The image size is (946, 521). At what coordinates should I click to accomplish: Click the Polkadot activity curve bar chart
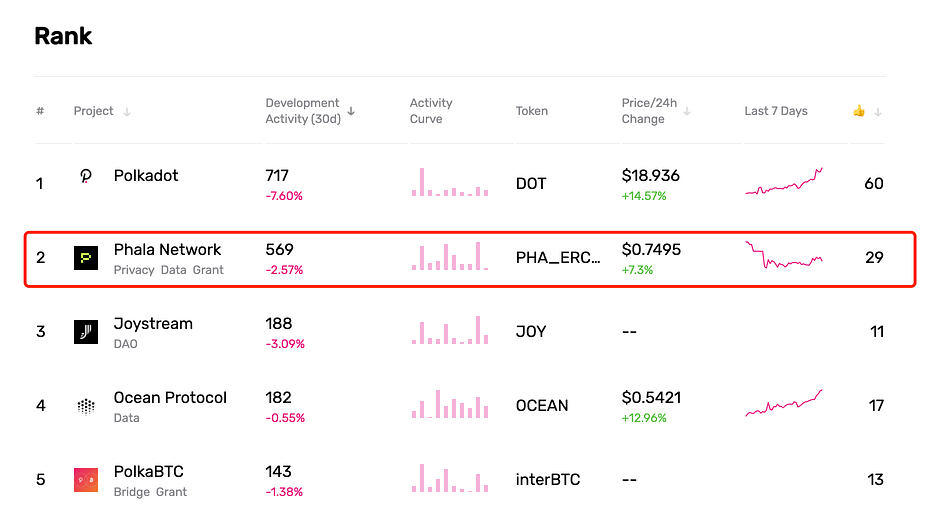(x=450, y=182)
